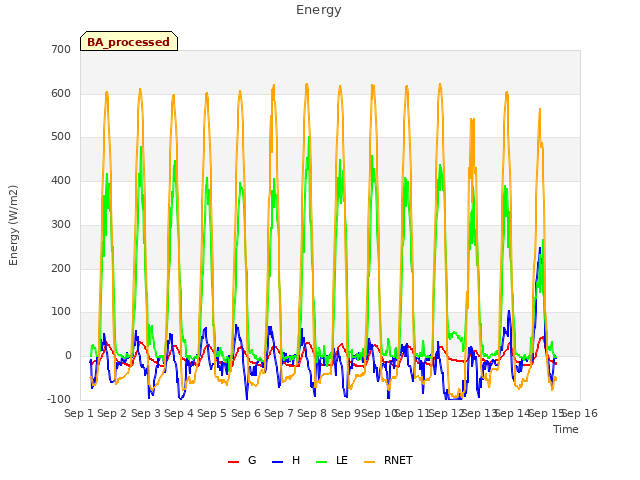Click the Sep 2 x-axis label
Image resolution: width=640 pixels, height=480 pixels.
[x=112, y=413]
